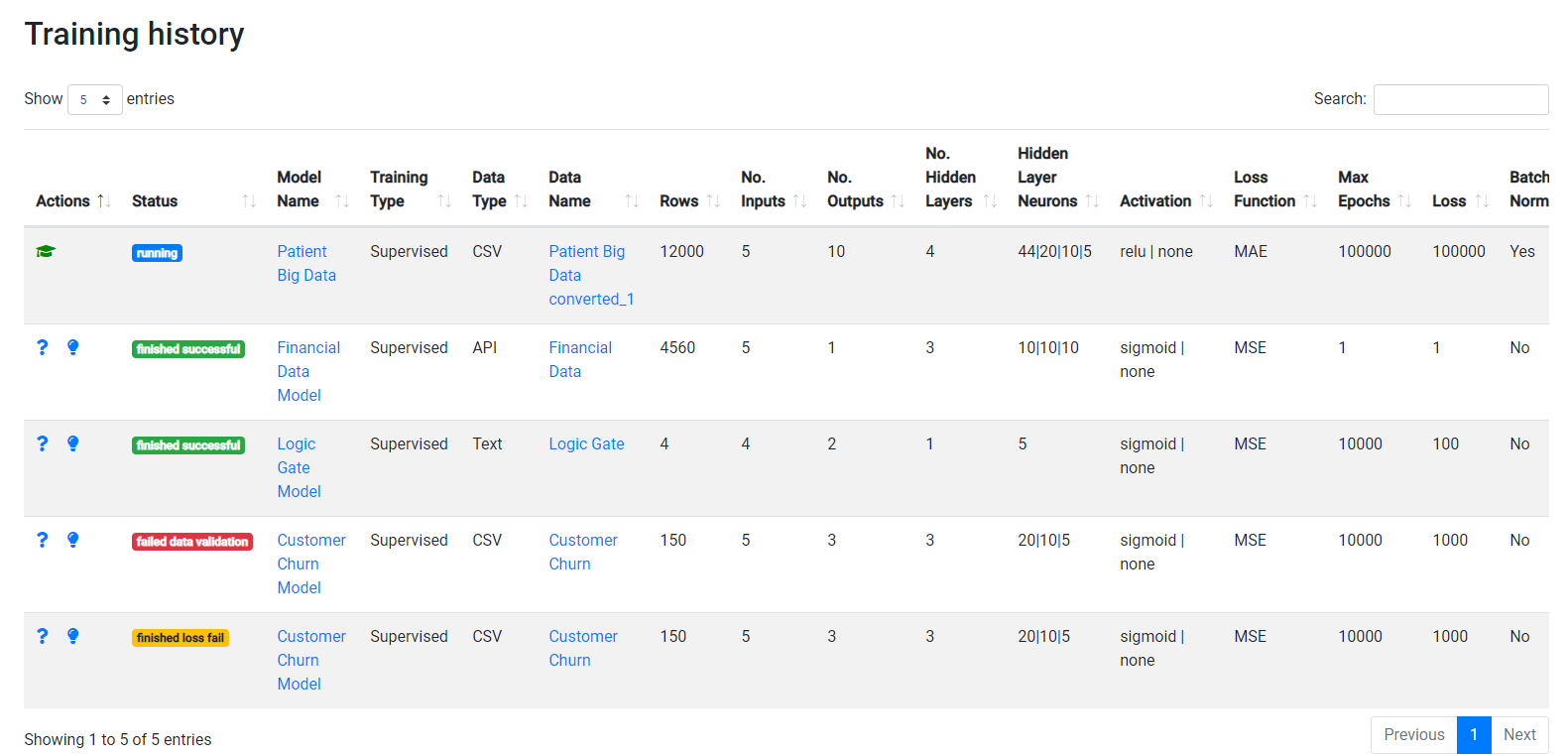The width and height of the screenshot is (1568, 756).
Task: Open Customer Churn Model in failed validation row
Action: (311, 565)
